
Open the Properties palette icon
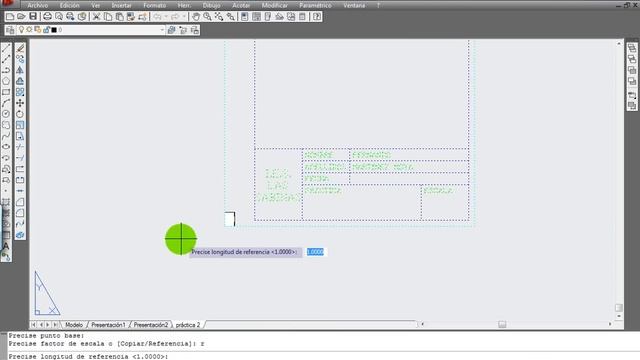[x=244, y=17]
